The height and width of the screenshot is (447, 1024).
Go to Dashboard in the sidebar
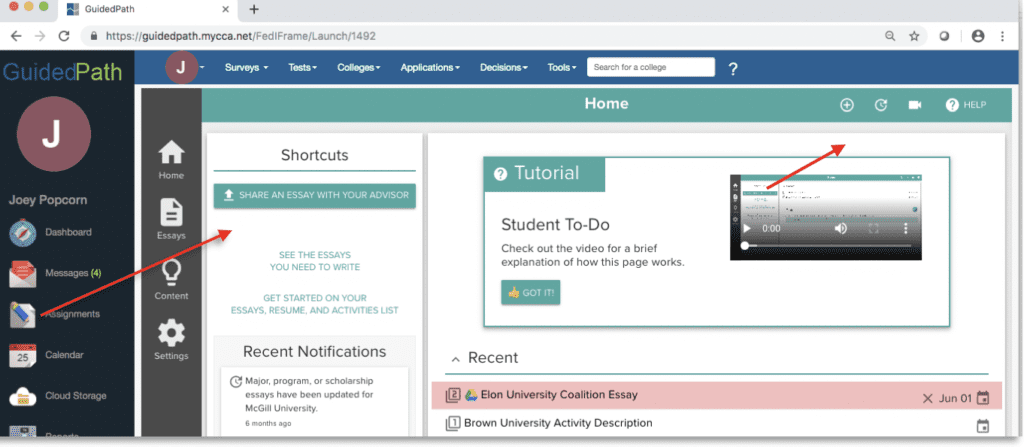(x=67, y=232)
